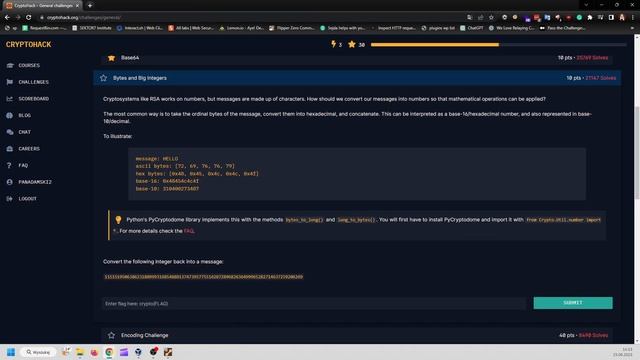Click Logout in the sidebar
640x360 pixels.
tap(27, 199)
